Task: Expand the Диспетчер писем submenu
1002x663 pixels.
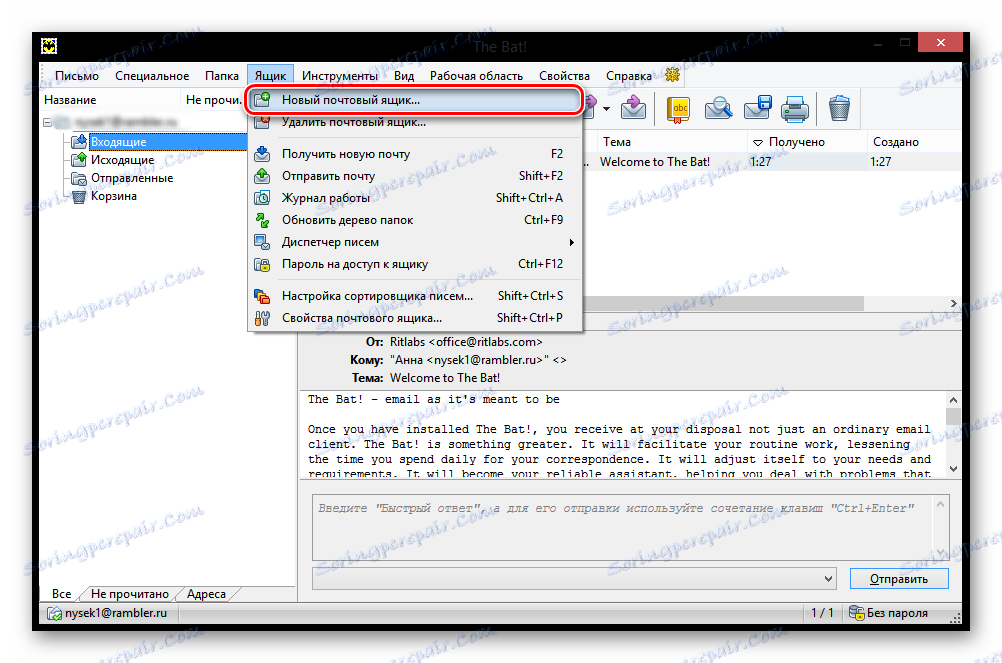Action: pyautogui.click(x=415, y=242)
